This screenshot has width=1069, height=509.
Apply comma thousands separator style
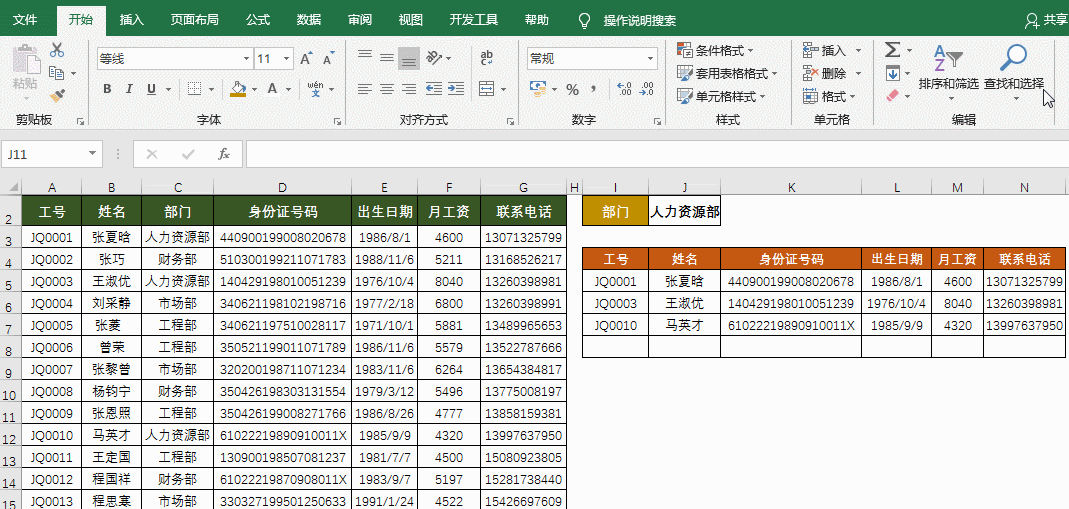pos(594,89)
